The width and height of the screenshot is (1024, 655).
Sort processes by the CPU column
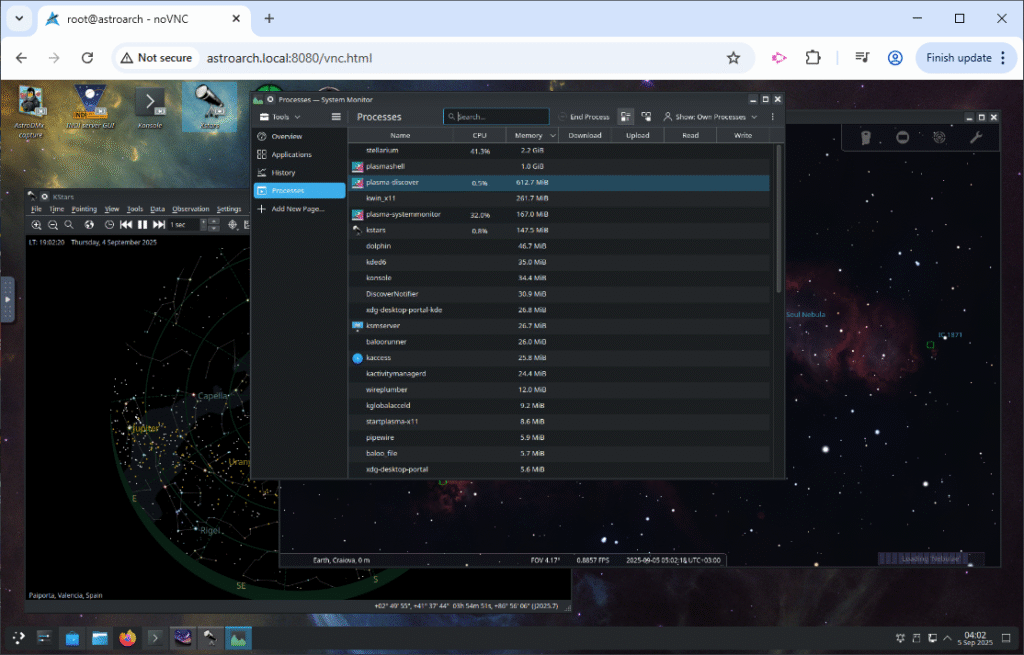coord(479,136)
